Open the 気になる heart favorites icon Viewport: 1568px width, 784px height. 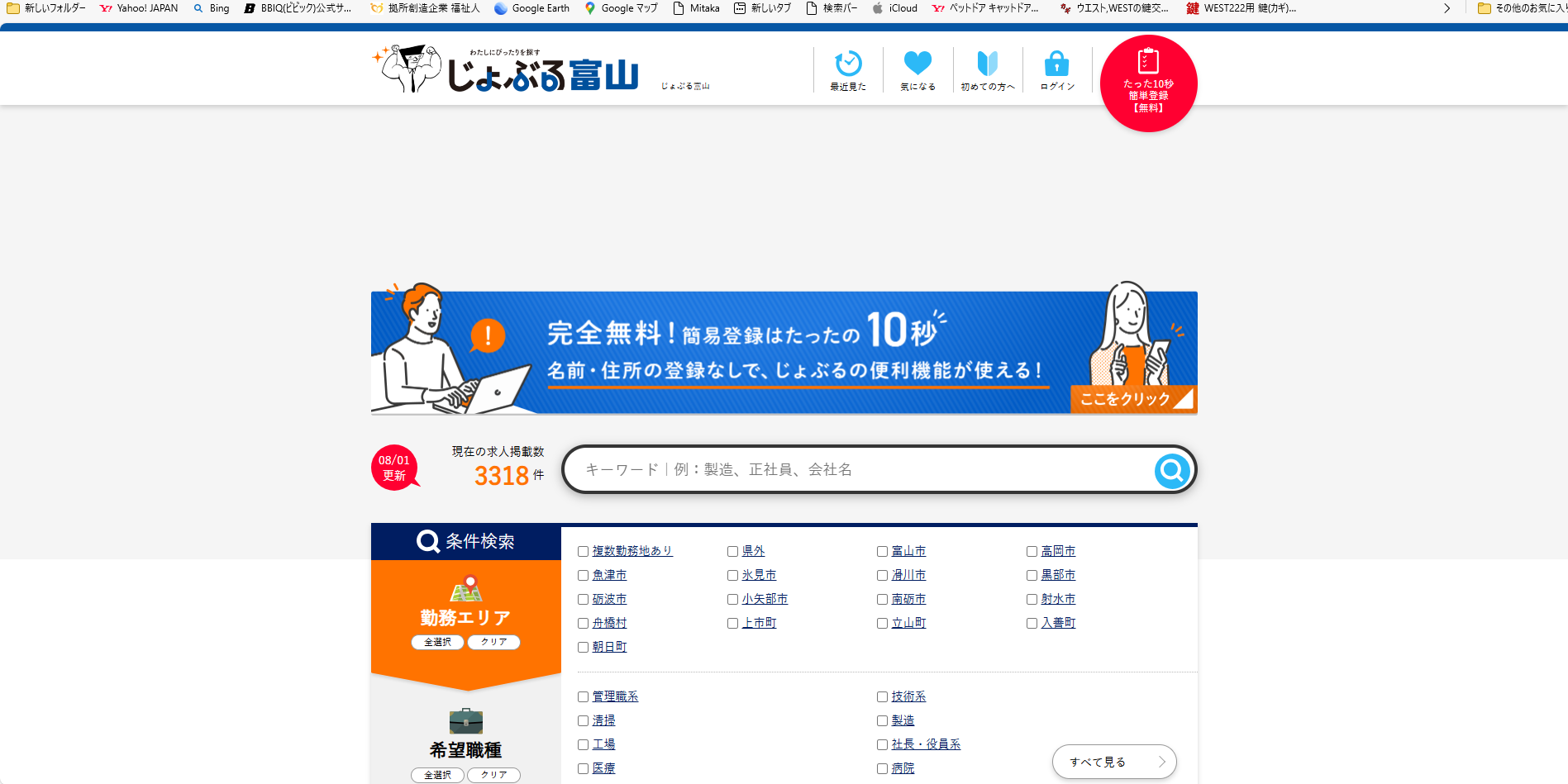click(917, 64)
